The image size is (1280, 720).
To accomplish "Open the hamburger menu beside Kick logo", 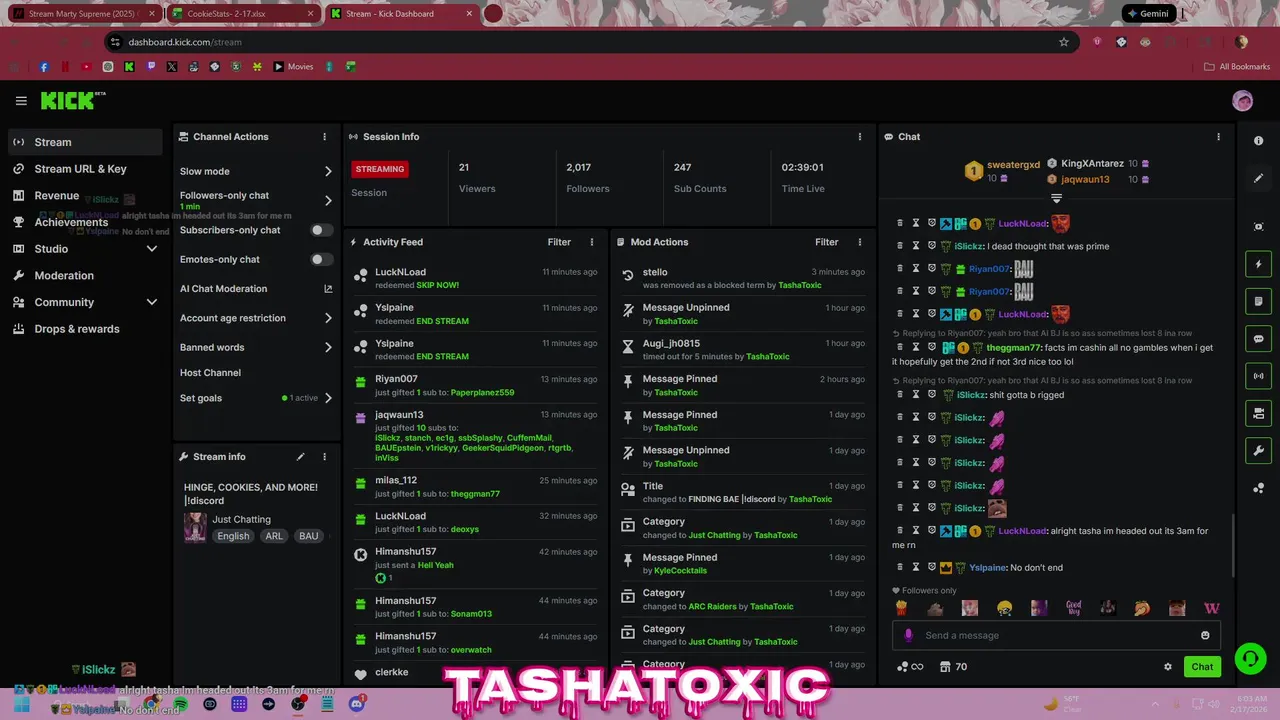I will click(21, 101).
